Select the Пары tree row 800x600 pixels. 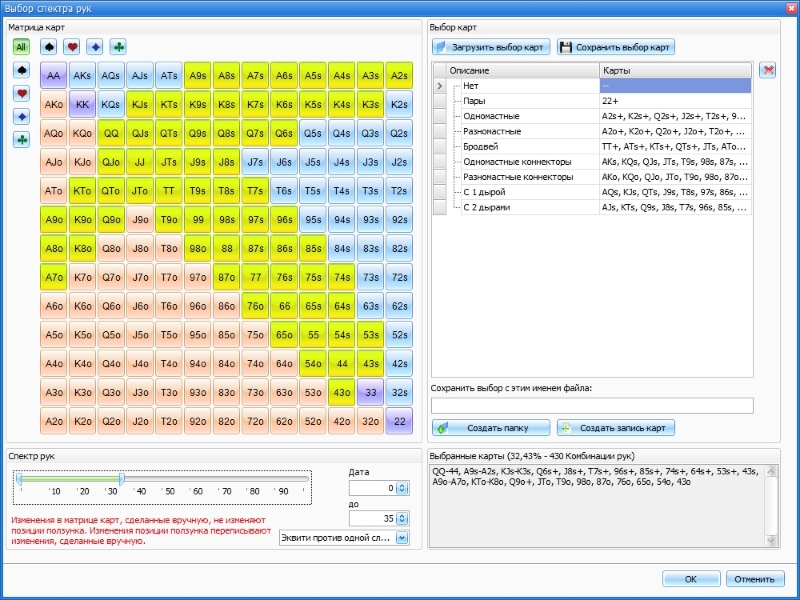pos(592,101)
